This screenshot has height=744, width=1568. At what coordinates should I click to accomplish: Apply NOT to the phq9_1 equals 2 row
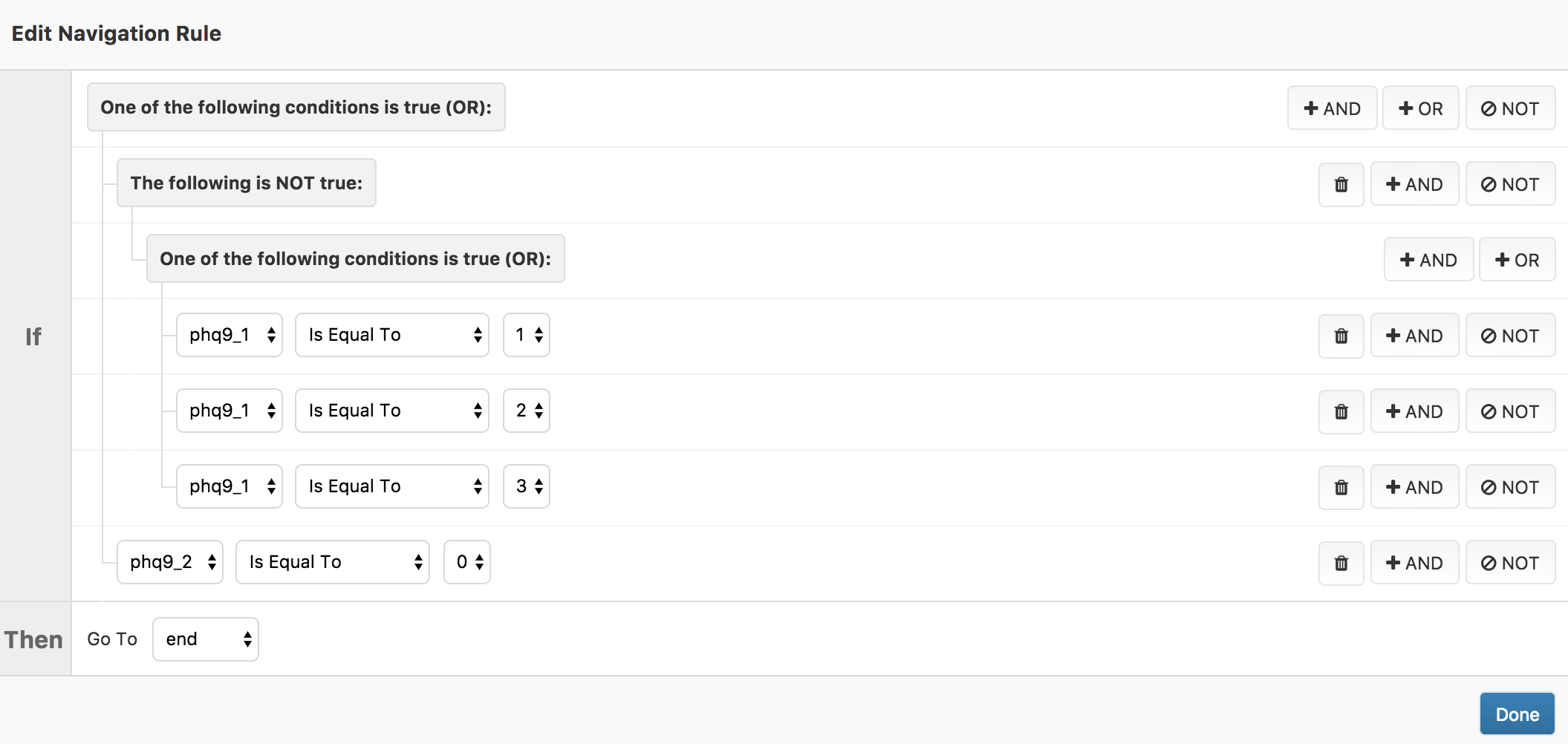point(1509,412)
